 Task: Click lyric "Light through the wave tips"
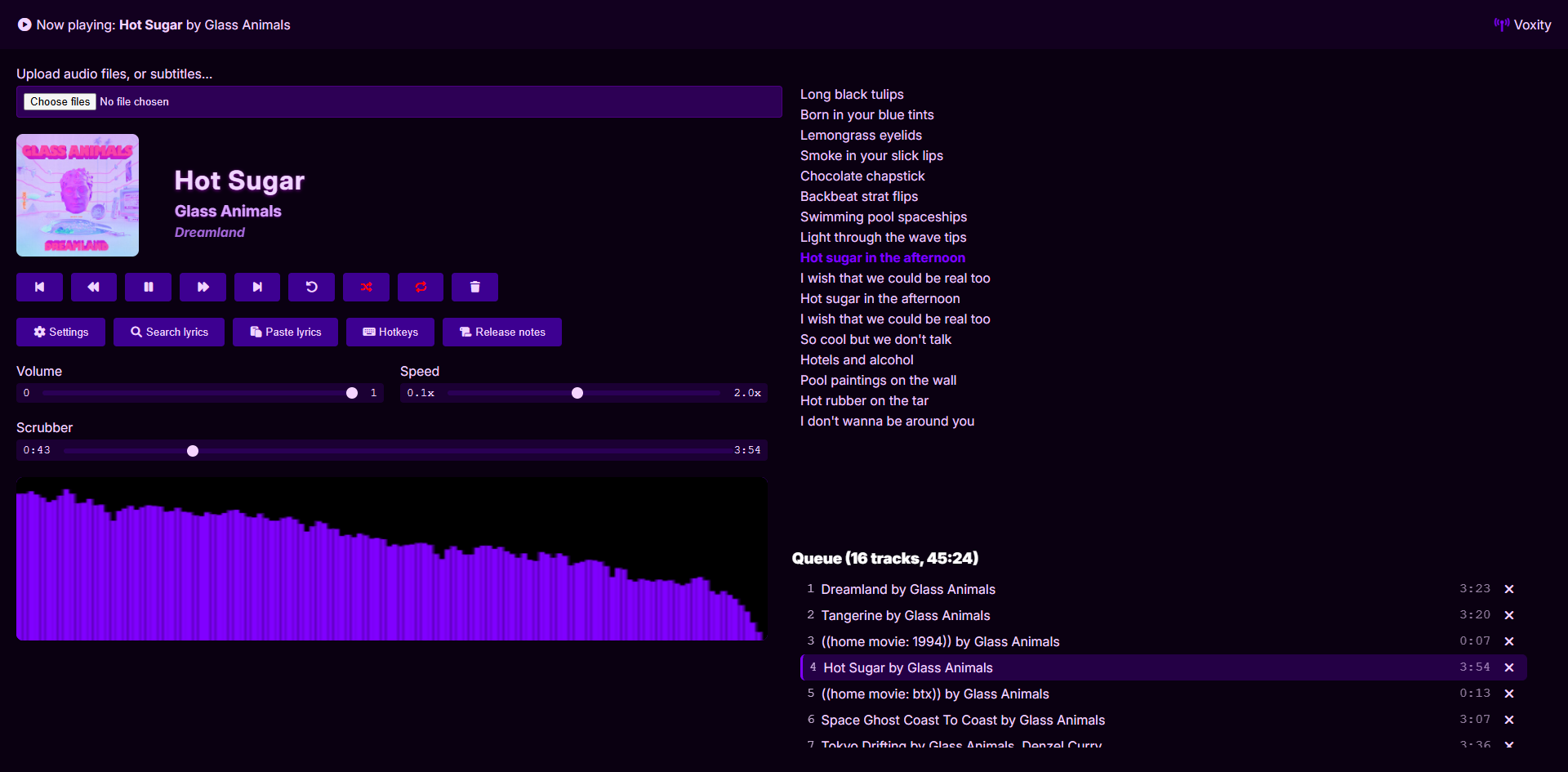click(x=883, y=237)
